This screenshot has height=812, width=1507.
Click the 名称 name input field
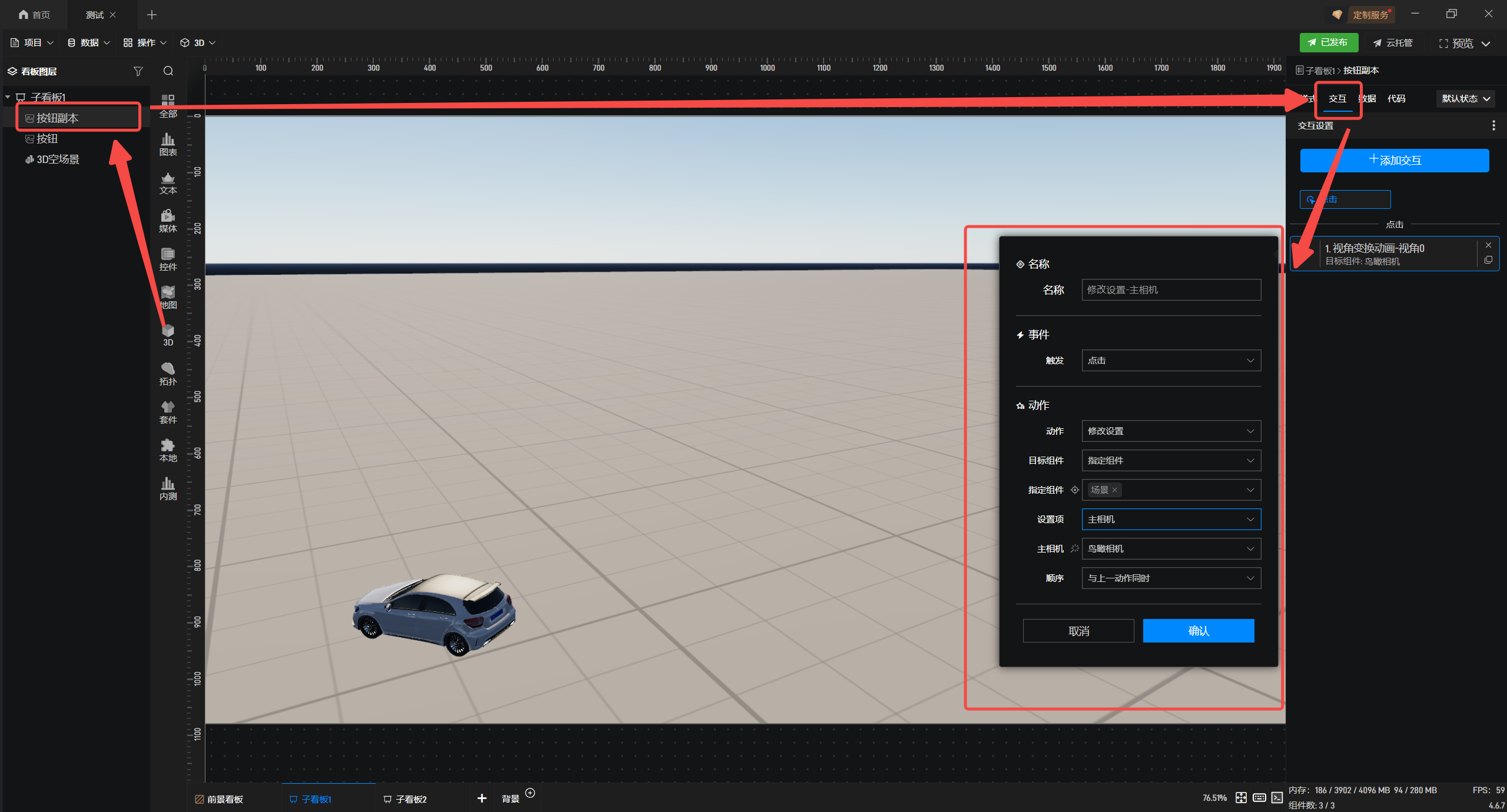[1171, 290]
